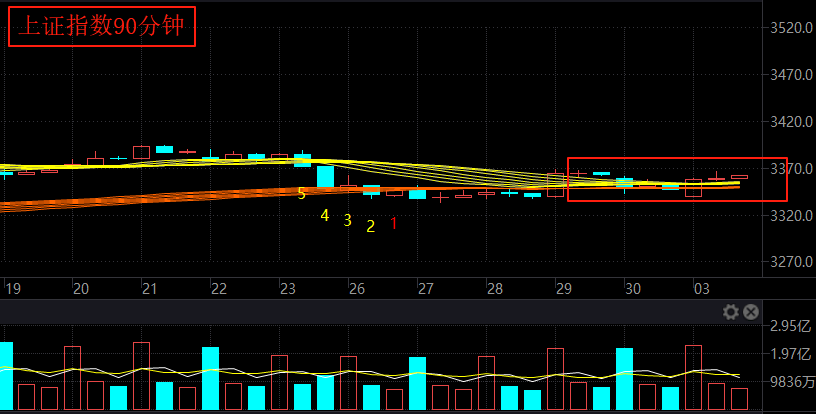Open volume indicator settings gear
This screenshot has width=816, height=414.
[731, 312]
